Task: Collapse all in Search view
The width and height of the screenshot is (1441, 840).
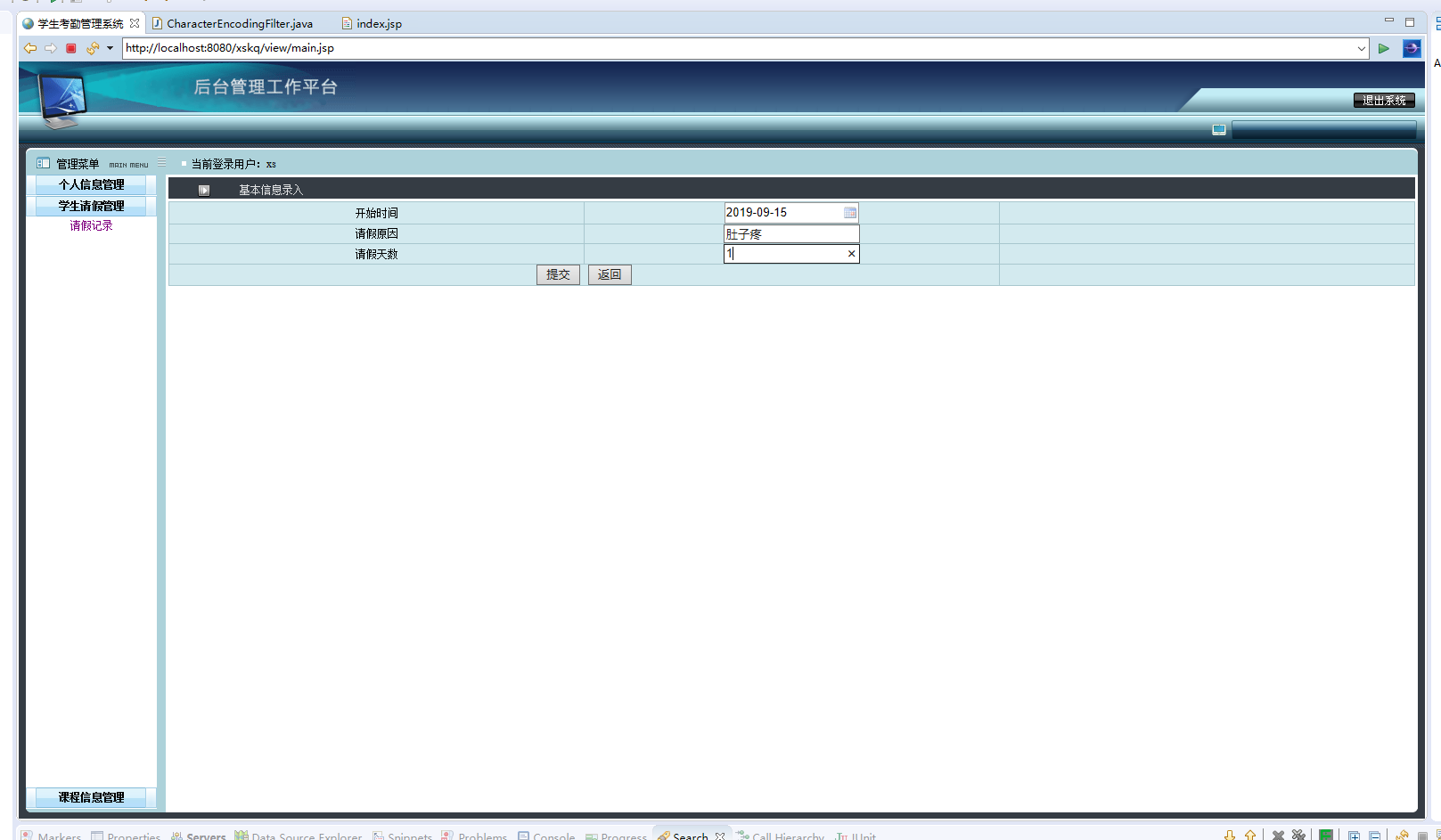Action: [1375, 836]
